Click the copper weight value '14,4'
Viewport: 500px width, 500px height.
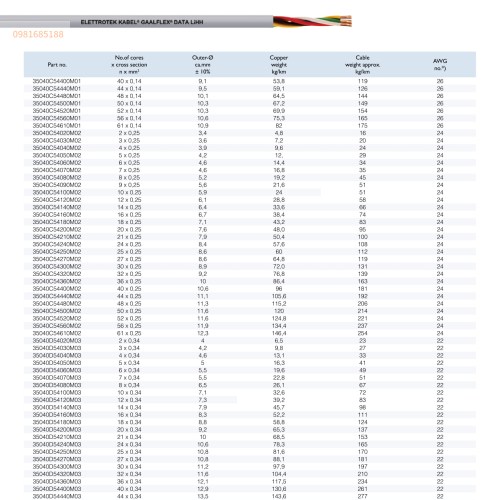tap(279, 163)
